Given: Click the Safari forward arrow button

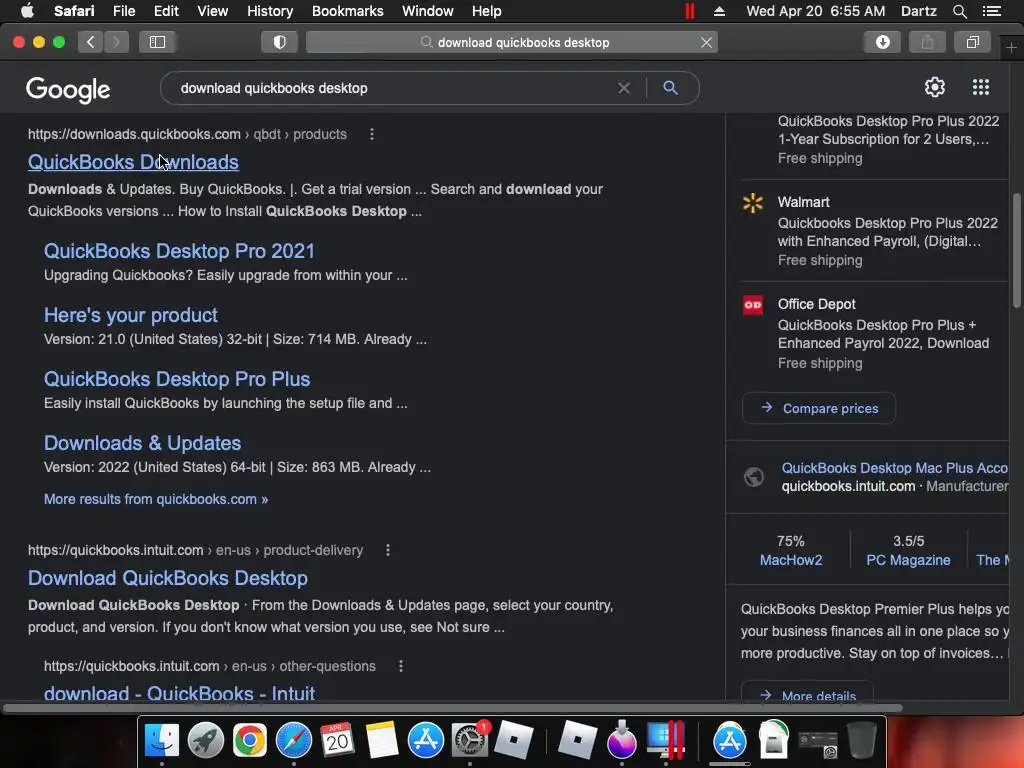Looking at the screenshot, I should [116, 42].
